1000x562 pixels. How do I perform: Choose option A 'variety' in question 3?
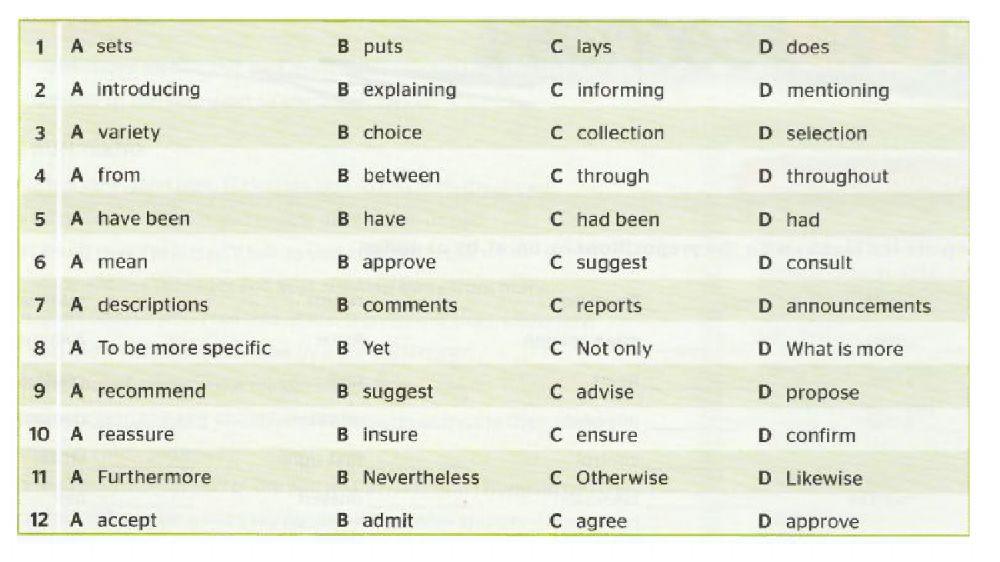pos(128,132)
